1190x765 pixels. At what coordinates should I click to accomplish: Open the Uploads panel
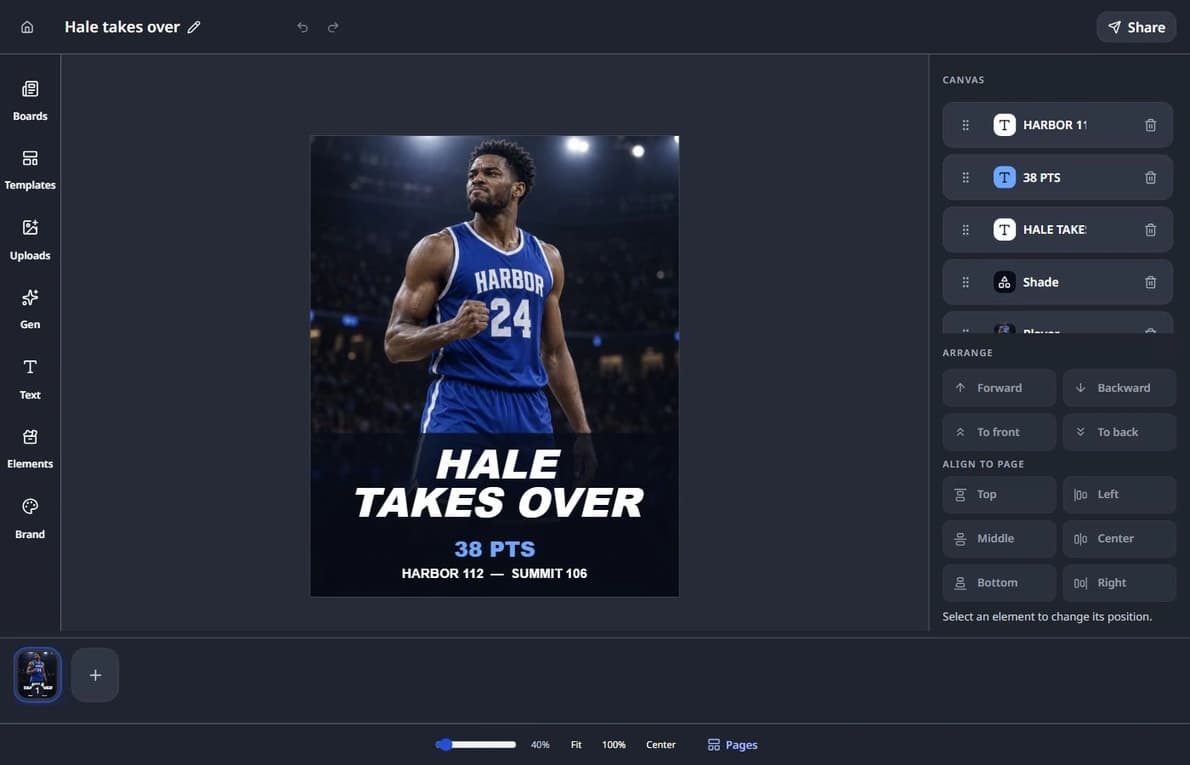(x=30, y=240)
